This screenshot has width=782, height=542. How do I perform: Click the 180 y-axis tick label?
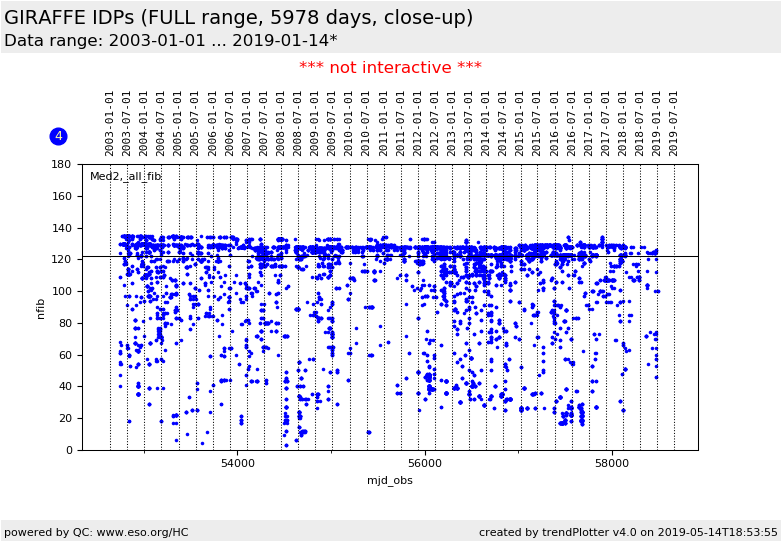tap(61, 164)
